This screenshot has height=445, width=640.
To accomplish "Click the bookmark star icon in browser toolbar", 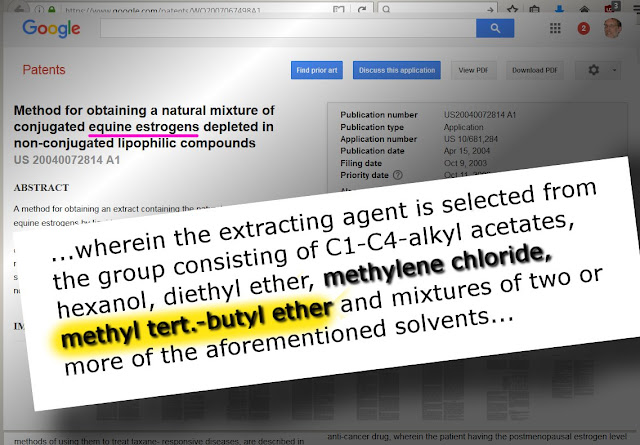I will [x=512, y=9].
